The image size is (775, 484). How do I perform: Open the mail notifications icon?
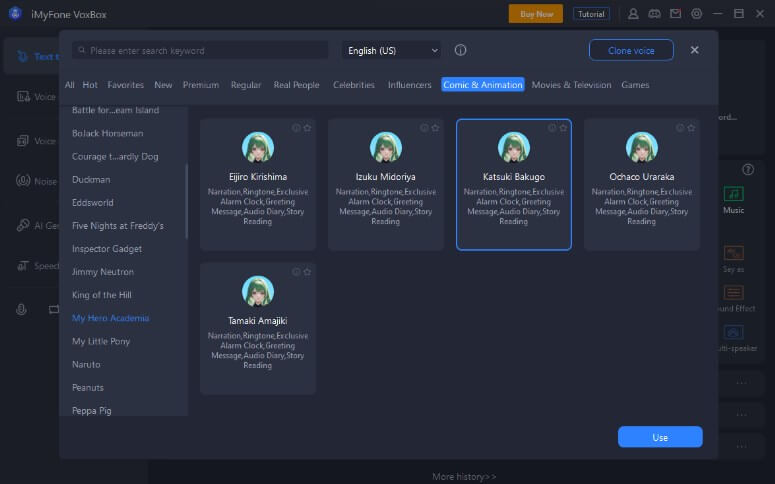click(675, 14)
